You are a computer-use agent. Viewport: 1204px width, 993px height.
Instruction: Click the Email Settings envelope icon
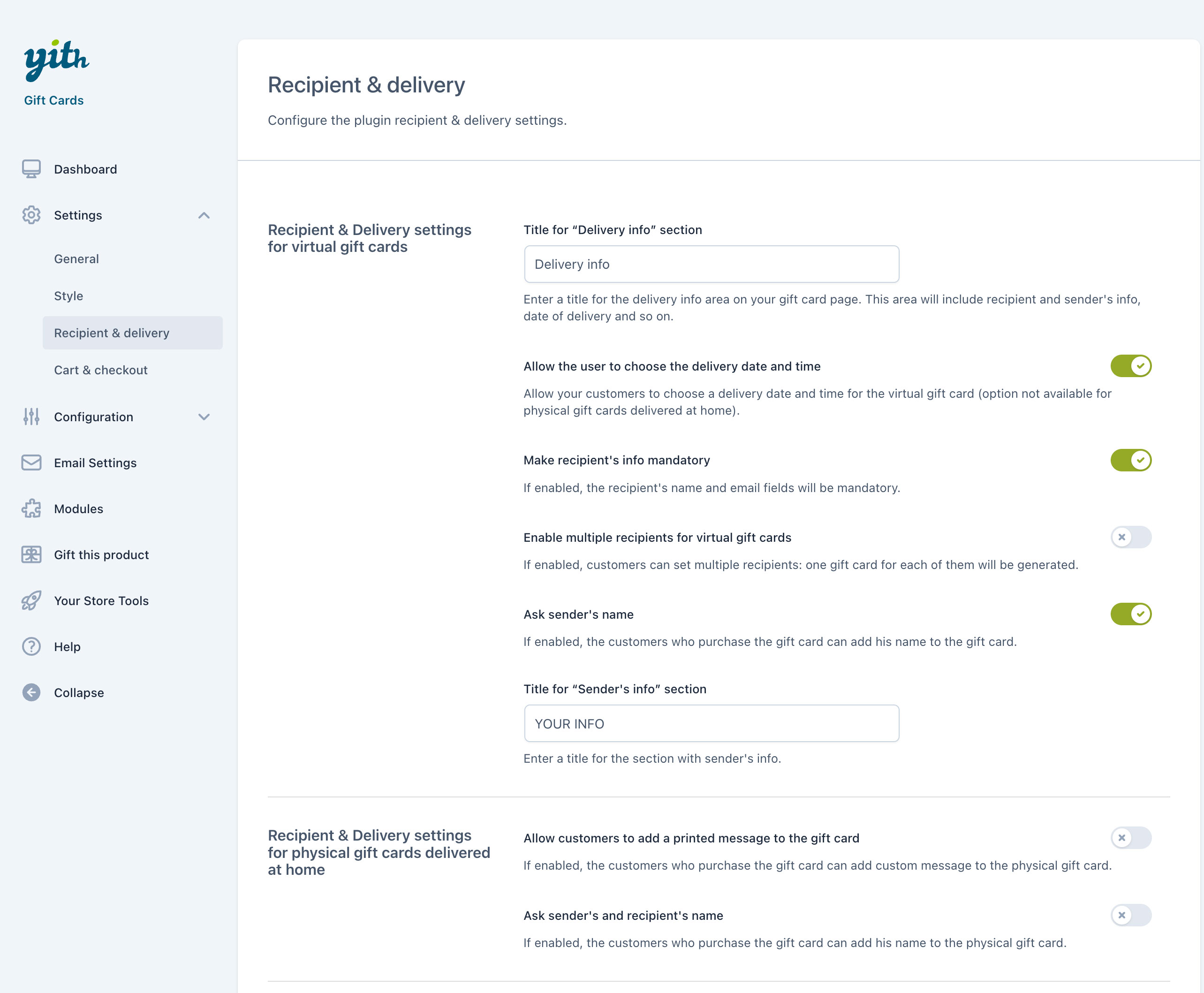(x=31, y=463)
